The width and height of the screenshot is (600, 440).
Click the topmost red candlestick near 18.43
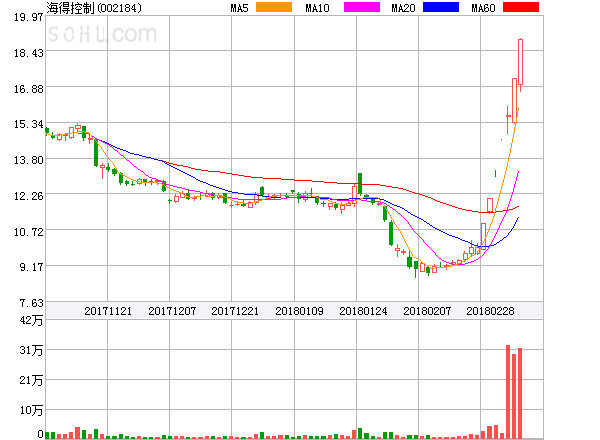click(x=520, y=62)
